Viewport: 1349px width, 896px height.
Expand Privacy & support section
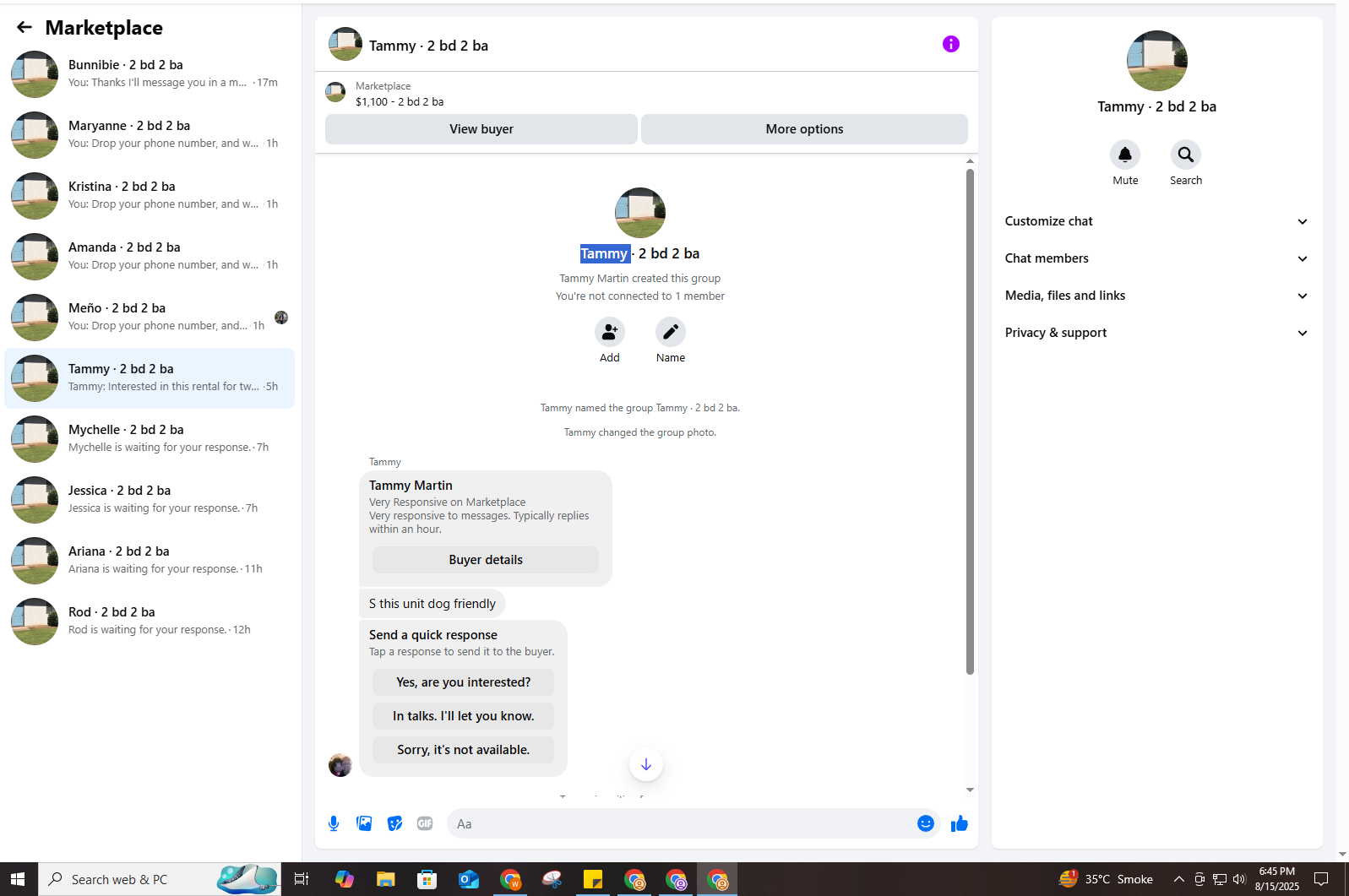click(x=1156, y=333)
